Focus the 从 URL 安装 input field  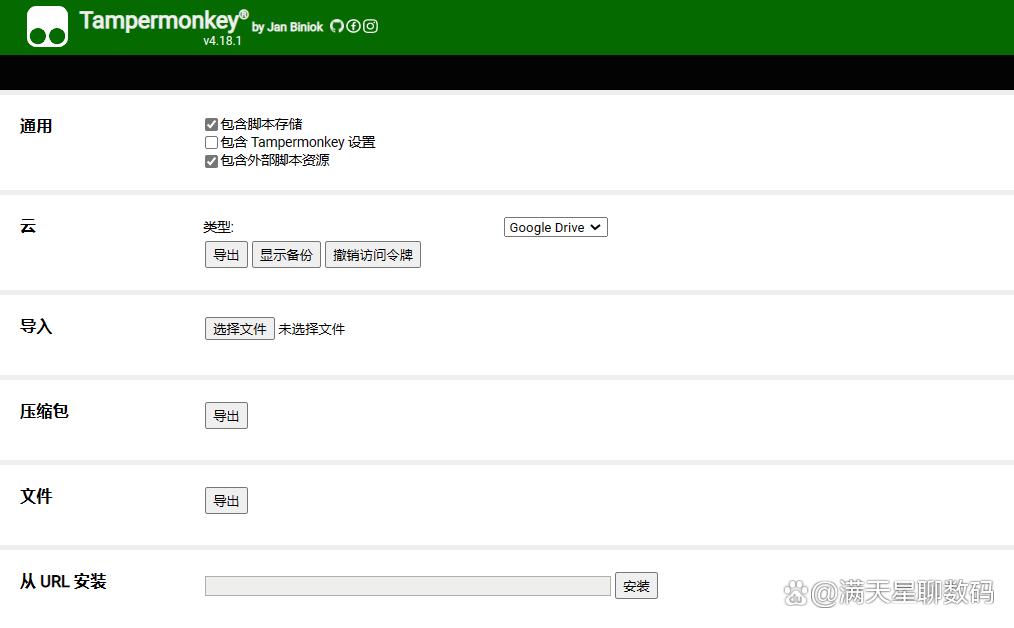(408, 586)
